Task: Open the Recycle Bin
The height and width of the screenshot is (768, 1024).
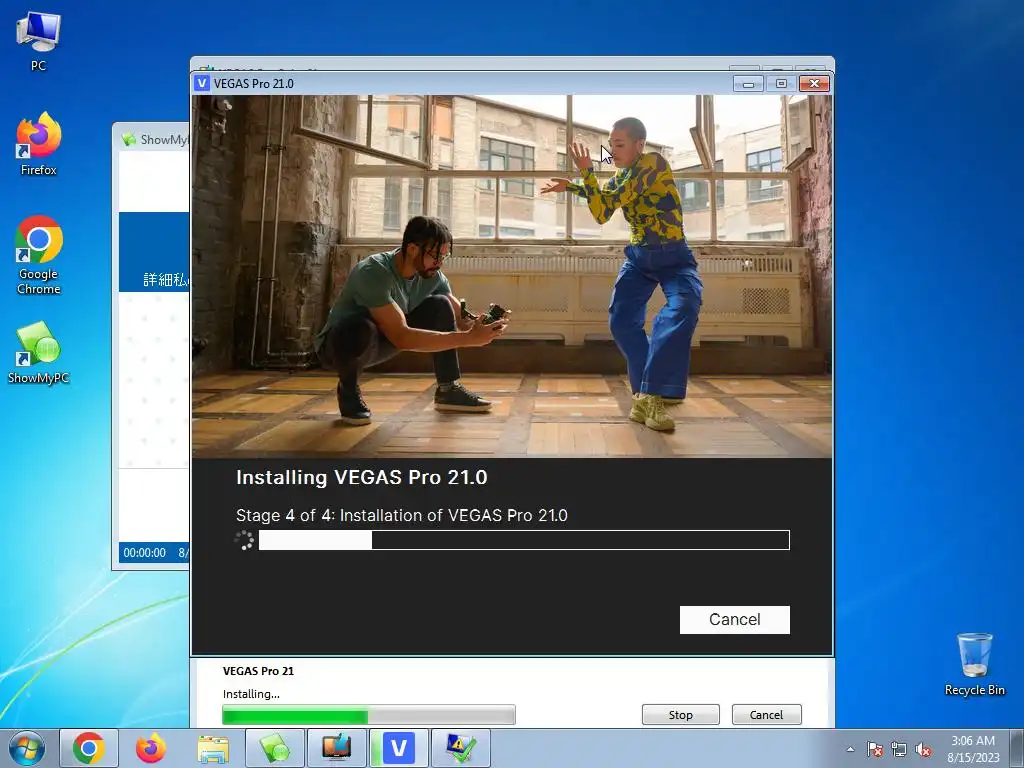Action: [x=974, y=664]
